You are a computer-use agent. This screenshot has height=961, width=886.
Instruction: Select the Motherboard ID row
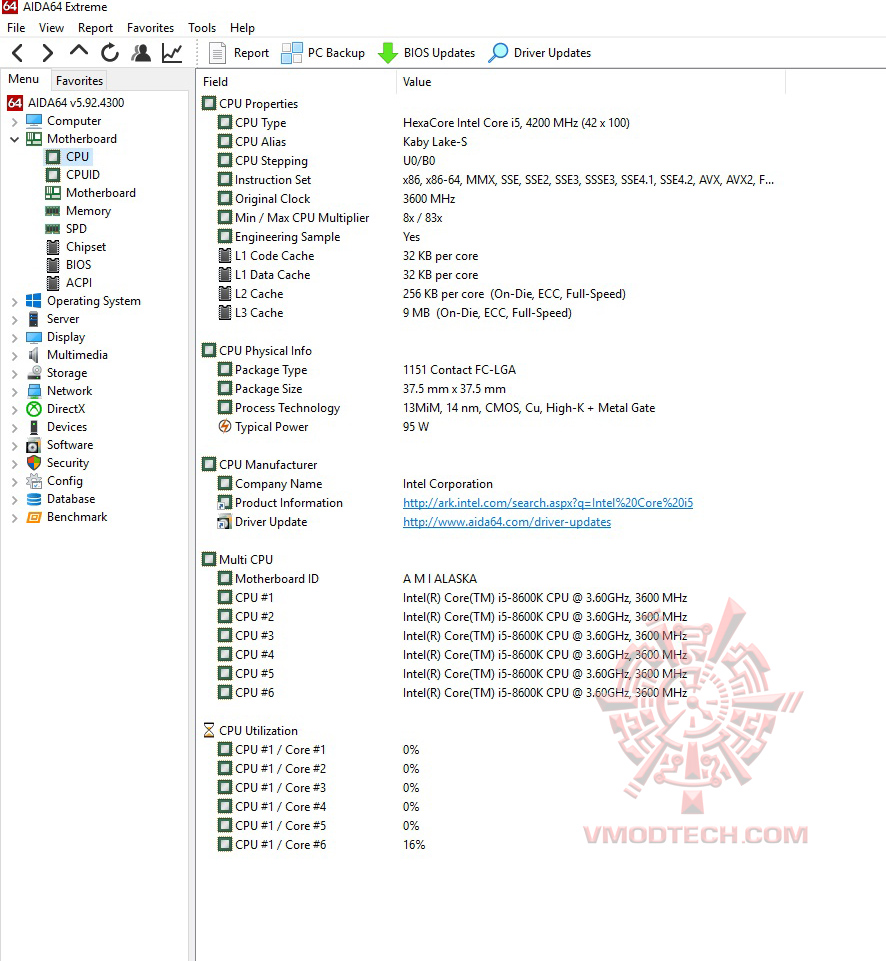490,579
